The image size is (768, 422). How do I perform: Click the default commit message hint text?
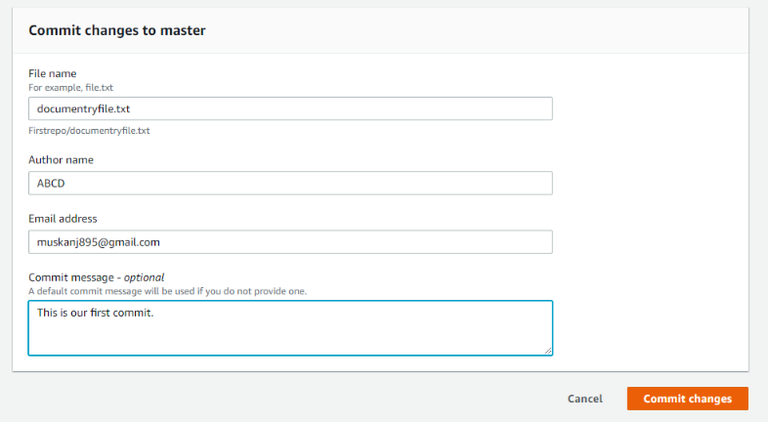coord(167,291)
